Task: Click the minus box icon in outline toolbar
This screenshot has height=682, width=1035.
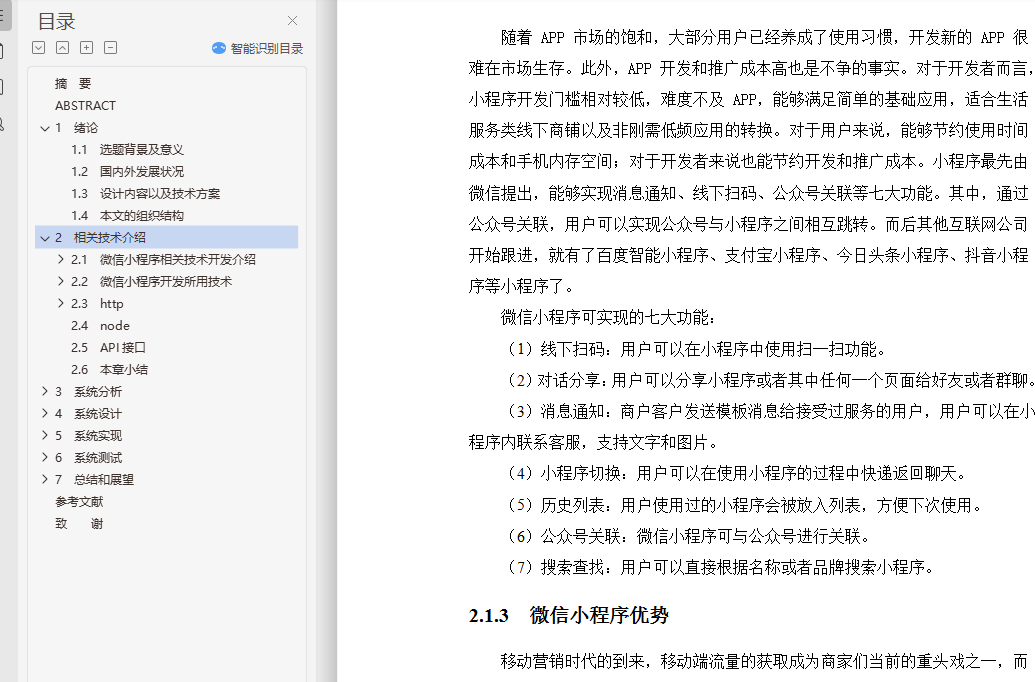Action: pyautogui.click(x=111, y=48)
